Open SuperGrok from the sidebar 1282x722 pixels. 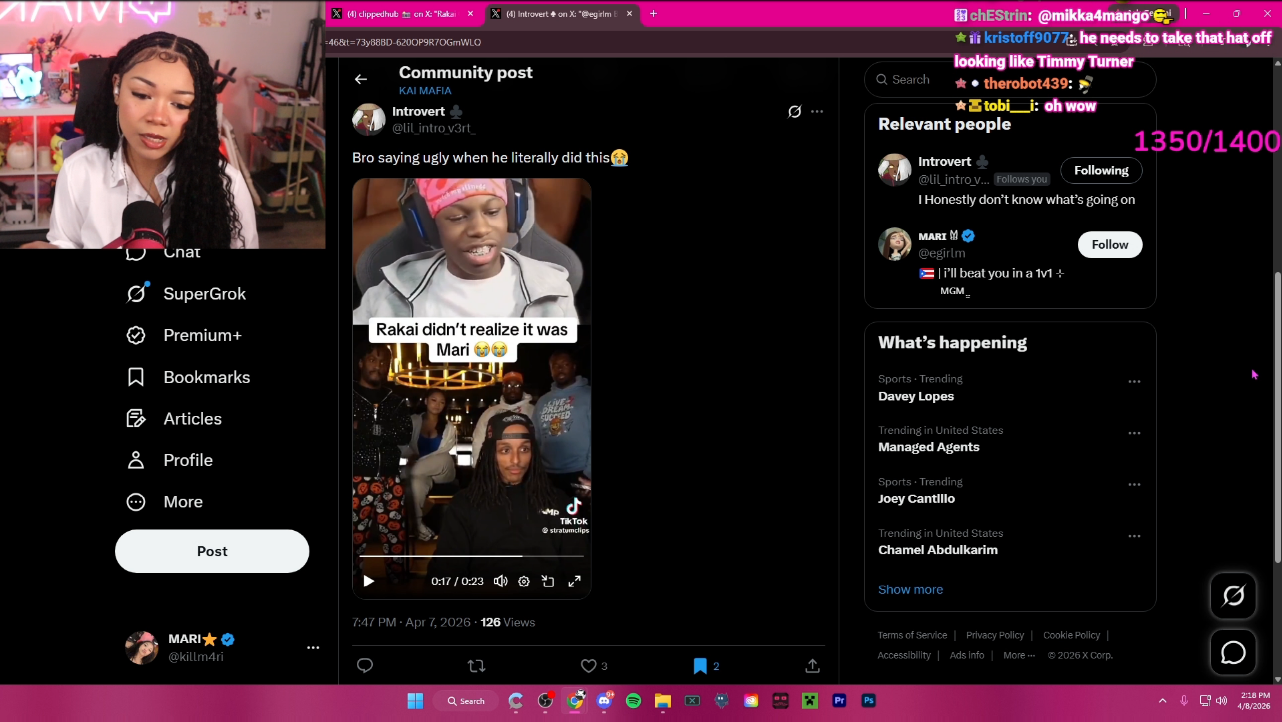(186, 294)
